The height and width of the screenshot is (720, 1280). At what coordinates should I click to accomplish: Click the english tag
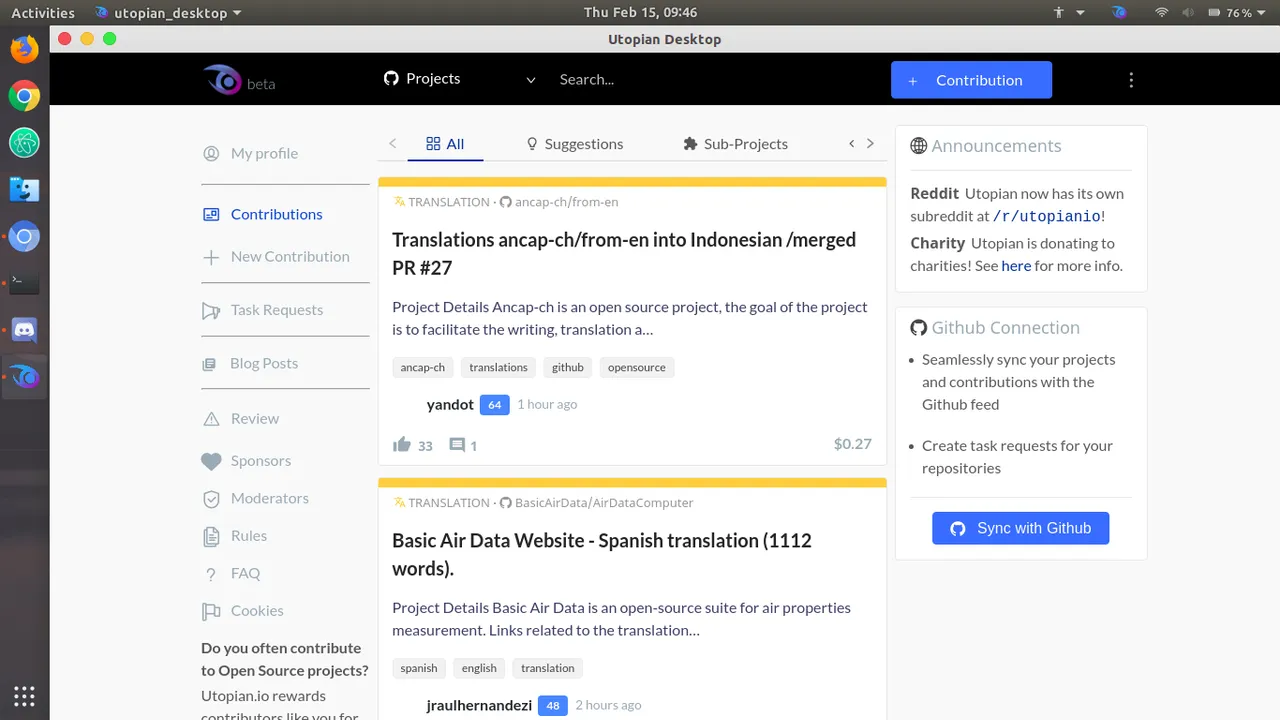(x=479, y=668)
